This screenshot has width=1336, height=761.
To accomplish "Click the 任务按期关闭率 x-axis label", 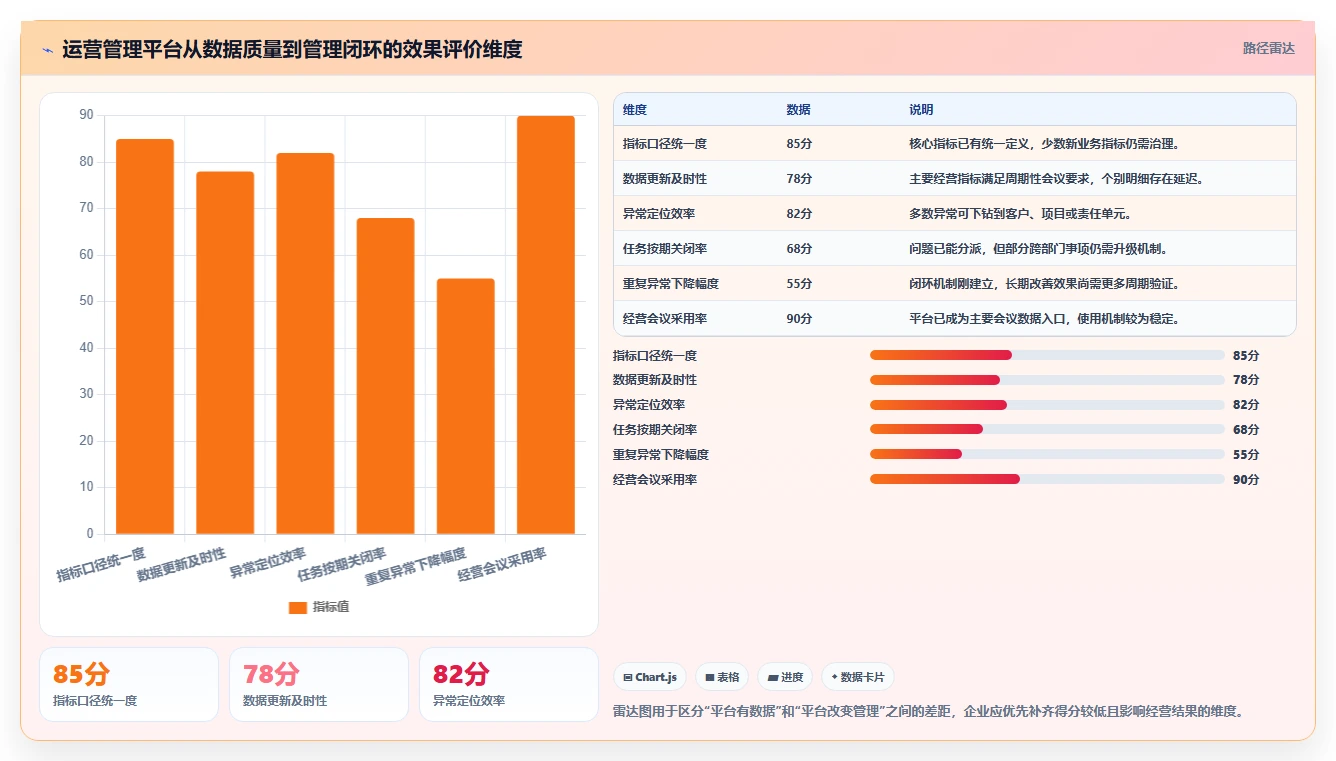I will (341, 564).
